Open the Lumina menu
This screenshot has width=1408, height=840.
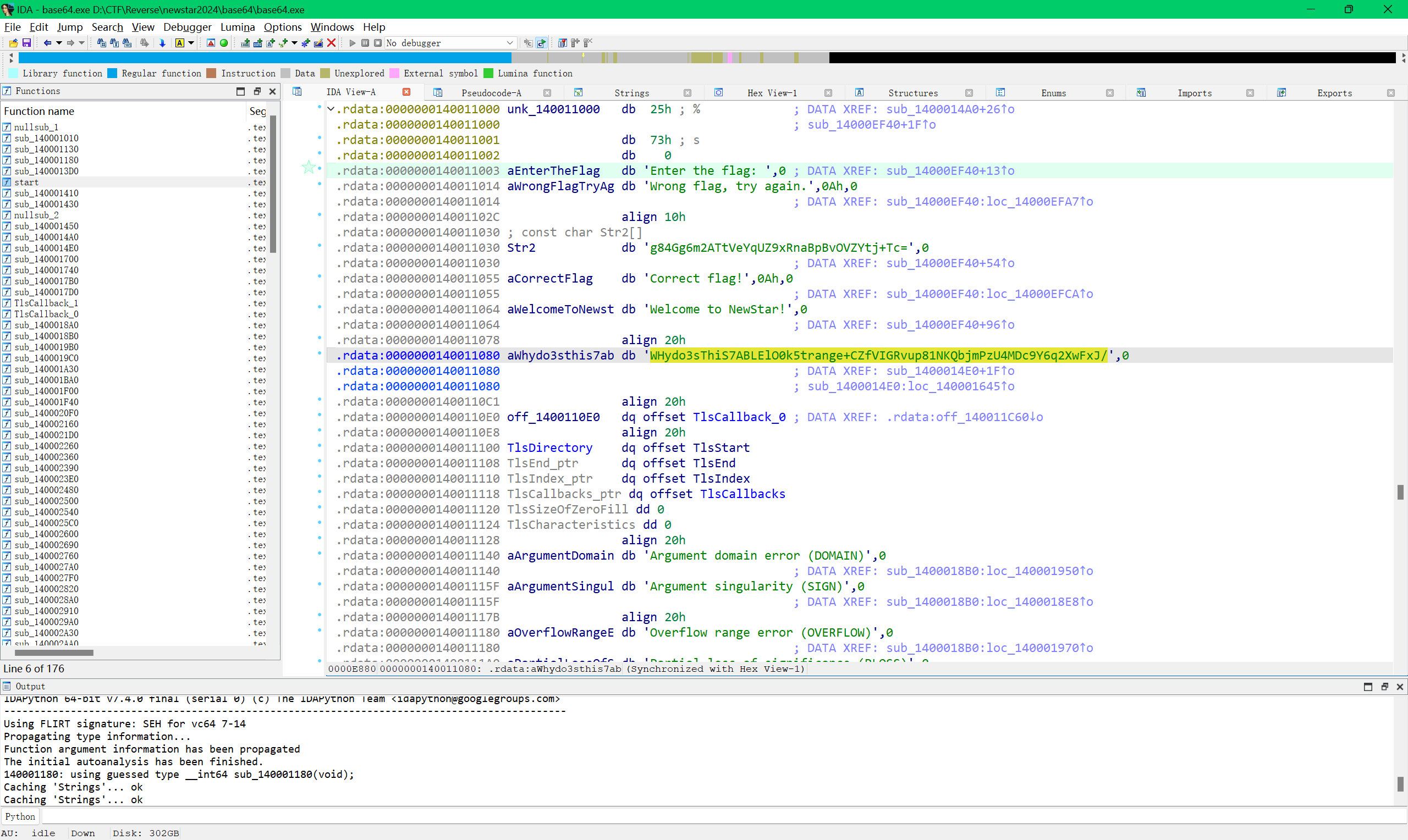point(238,26)
